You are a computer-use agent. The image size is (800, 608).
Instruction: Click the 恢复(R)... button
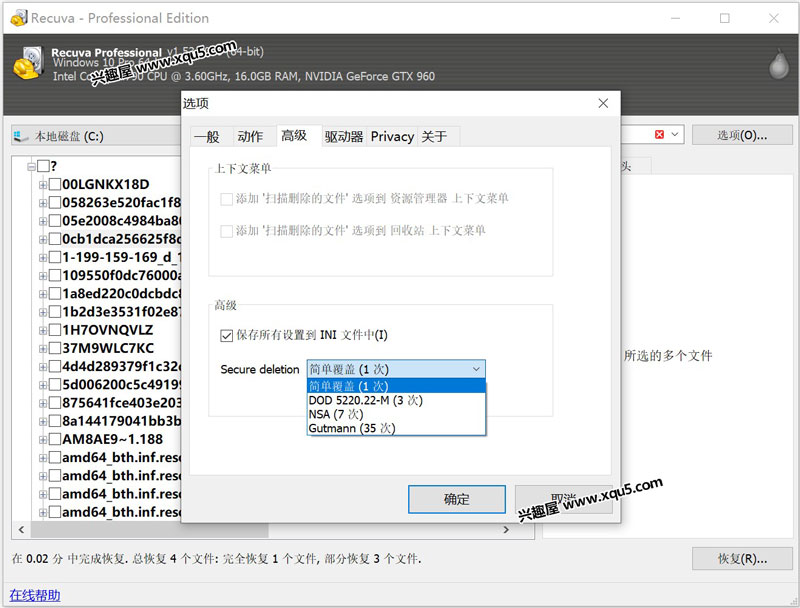(742, 559)
